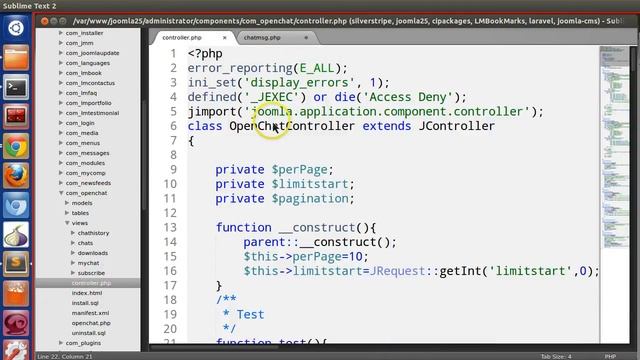Collapse the views folder arrow

(x=67, y=223)
